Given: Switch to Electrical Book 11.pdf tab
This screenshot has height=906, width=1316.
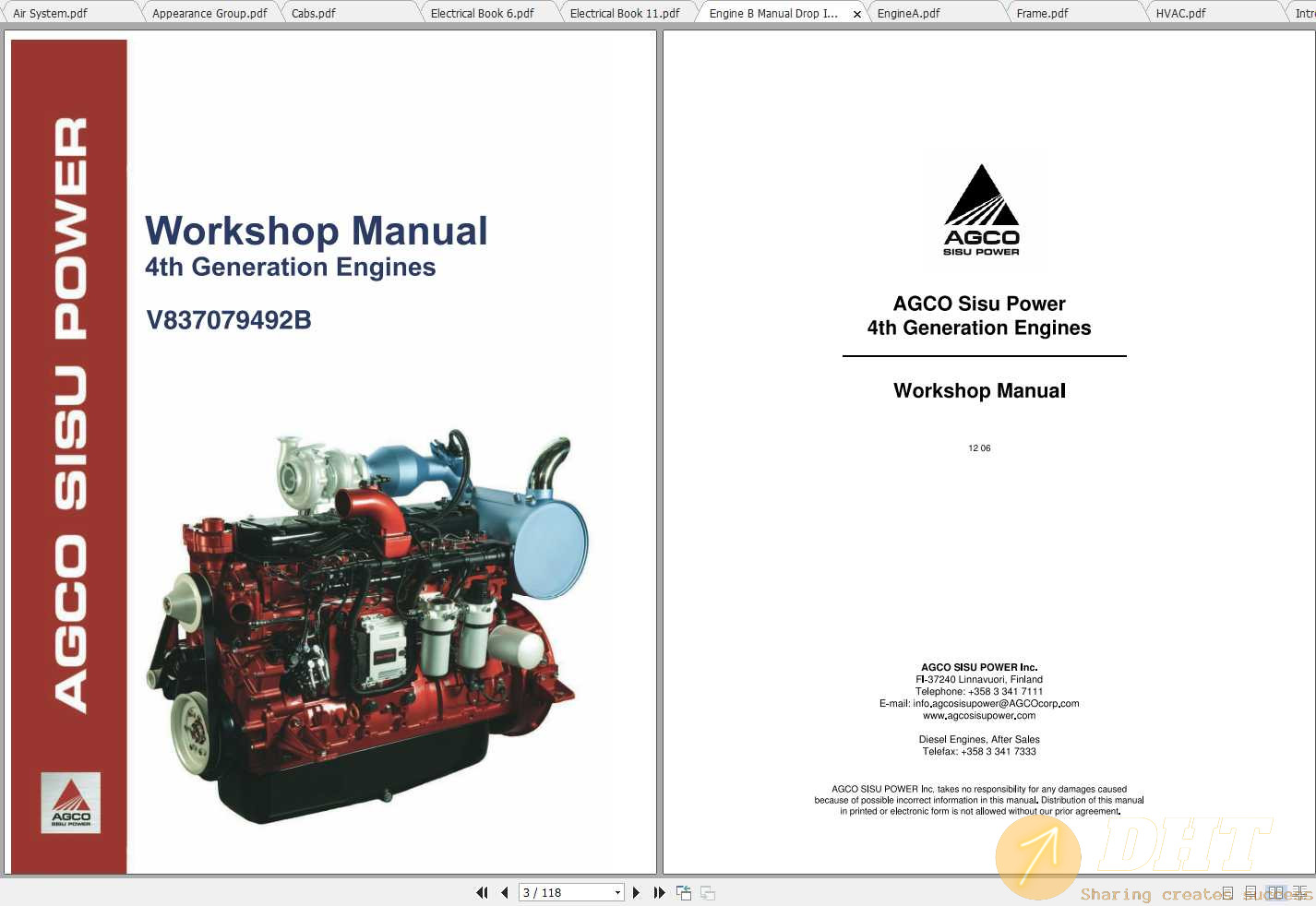Looking at the screenshot, I should [x=628, y=13].
